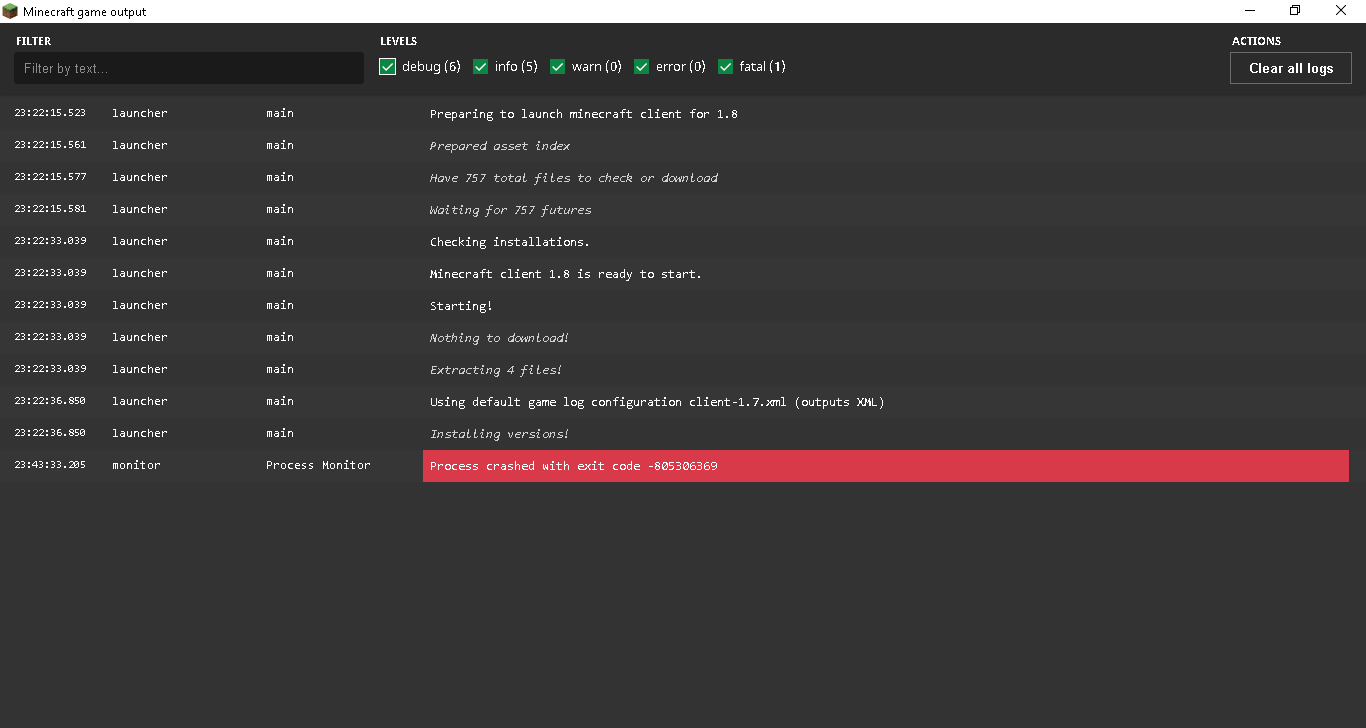
Task: Toggle the info (5) level checkbox
Action: tap(481, 67)
